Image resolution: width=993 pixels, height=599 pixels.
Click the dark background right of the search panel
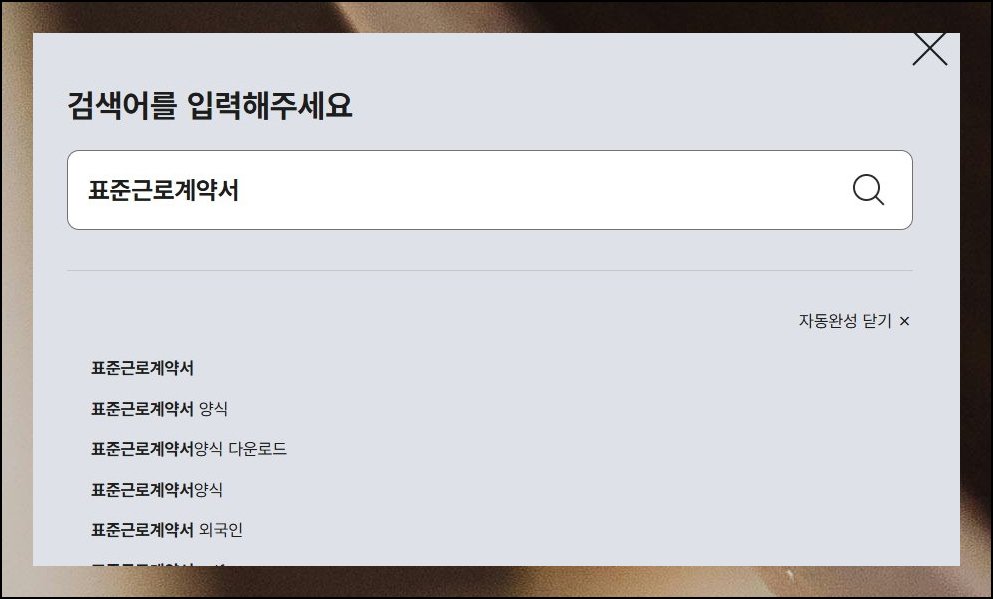(975, 298)
